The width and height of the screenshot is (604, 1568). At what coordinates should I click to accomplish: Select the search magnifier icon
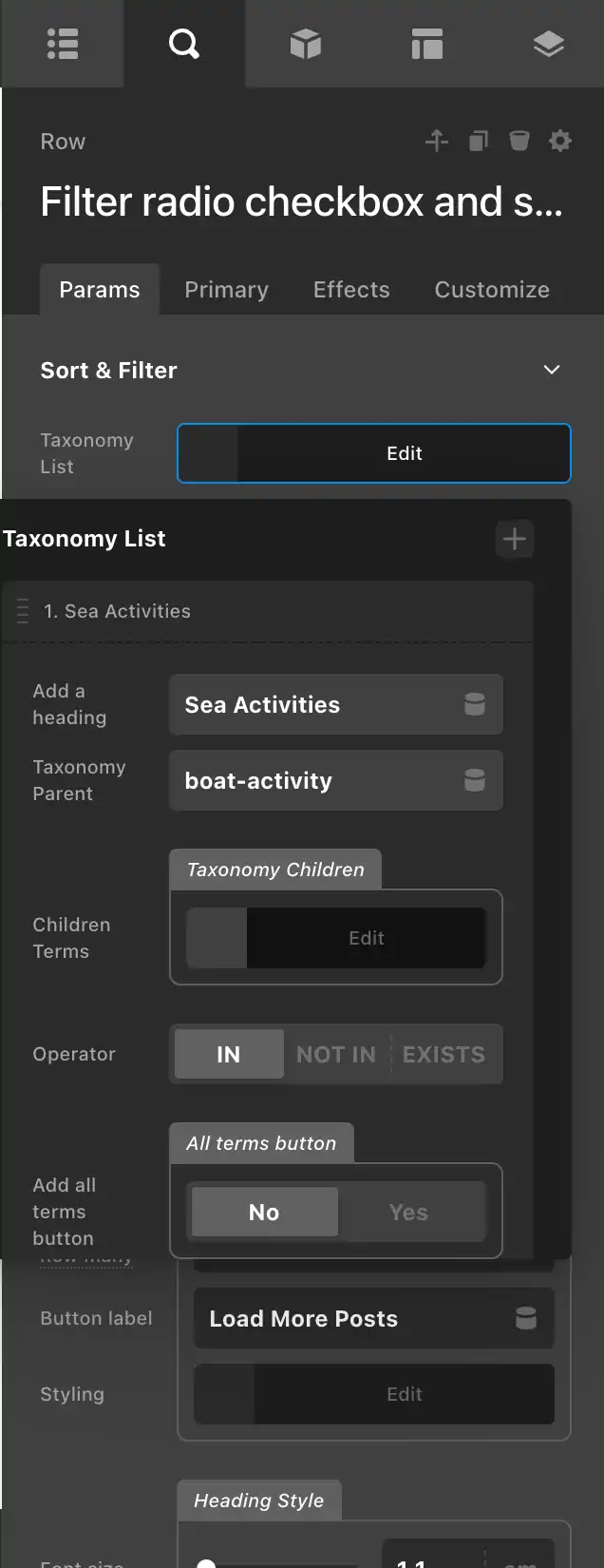[183, 44]
